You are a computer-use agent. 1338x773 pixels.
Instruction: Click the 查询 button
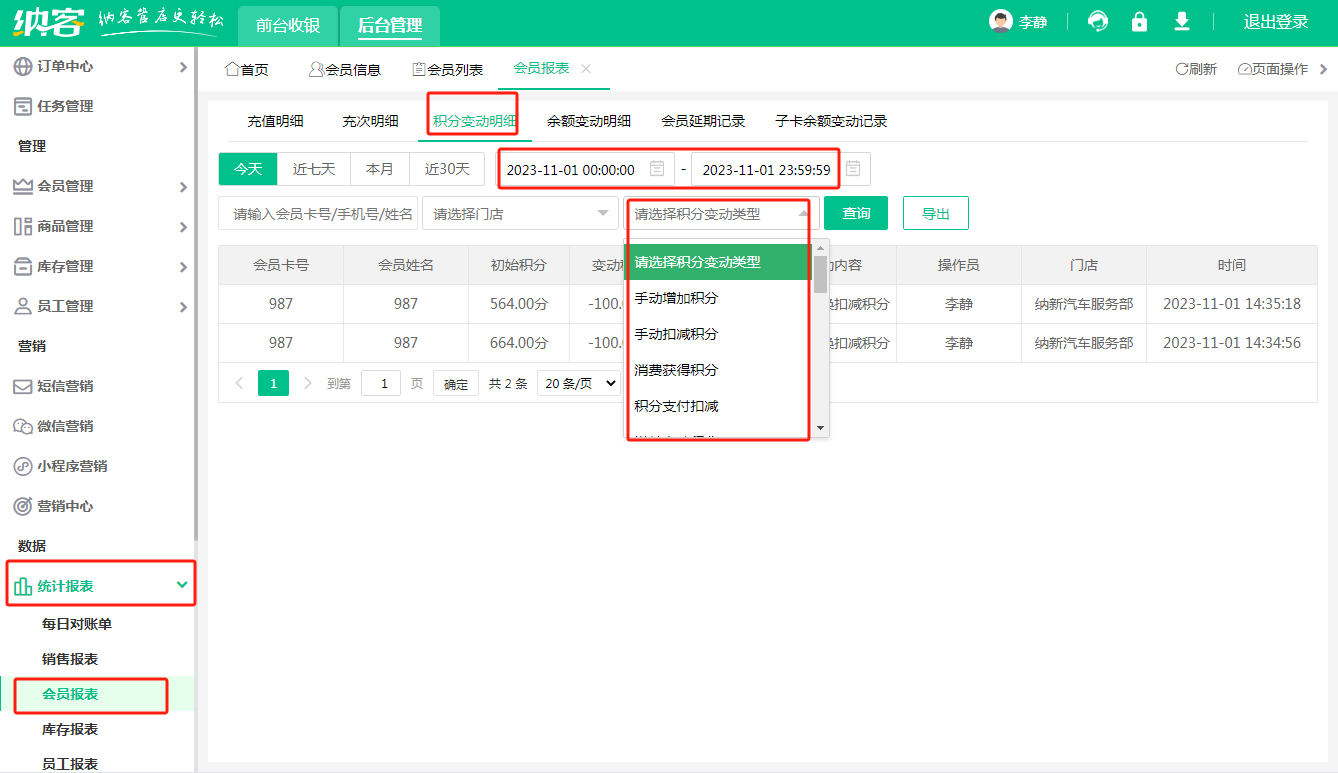[855, 213]
